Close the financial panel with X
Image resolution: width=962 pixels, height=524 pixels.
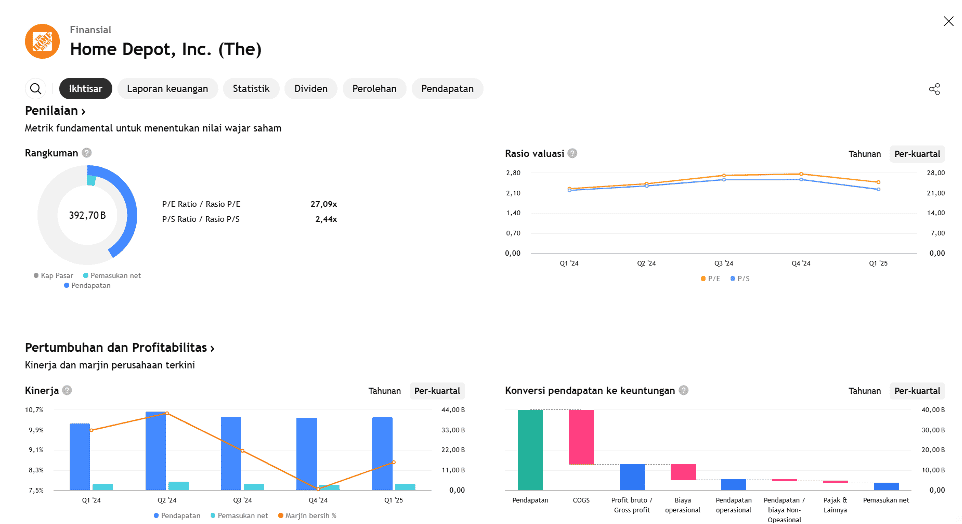948,21
